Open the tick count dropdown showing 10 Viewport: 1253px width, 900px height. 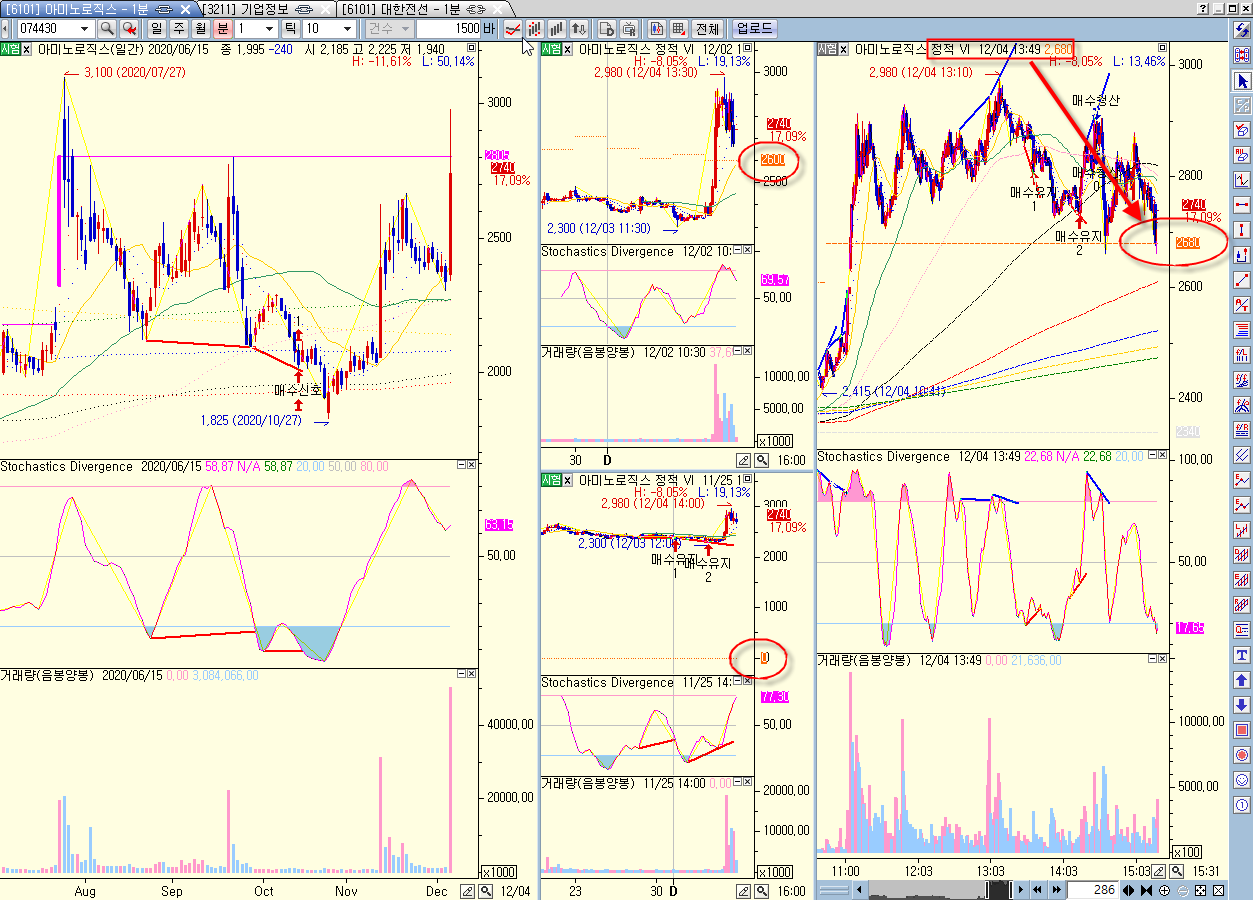click(x=347, y=29)
